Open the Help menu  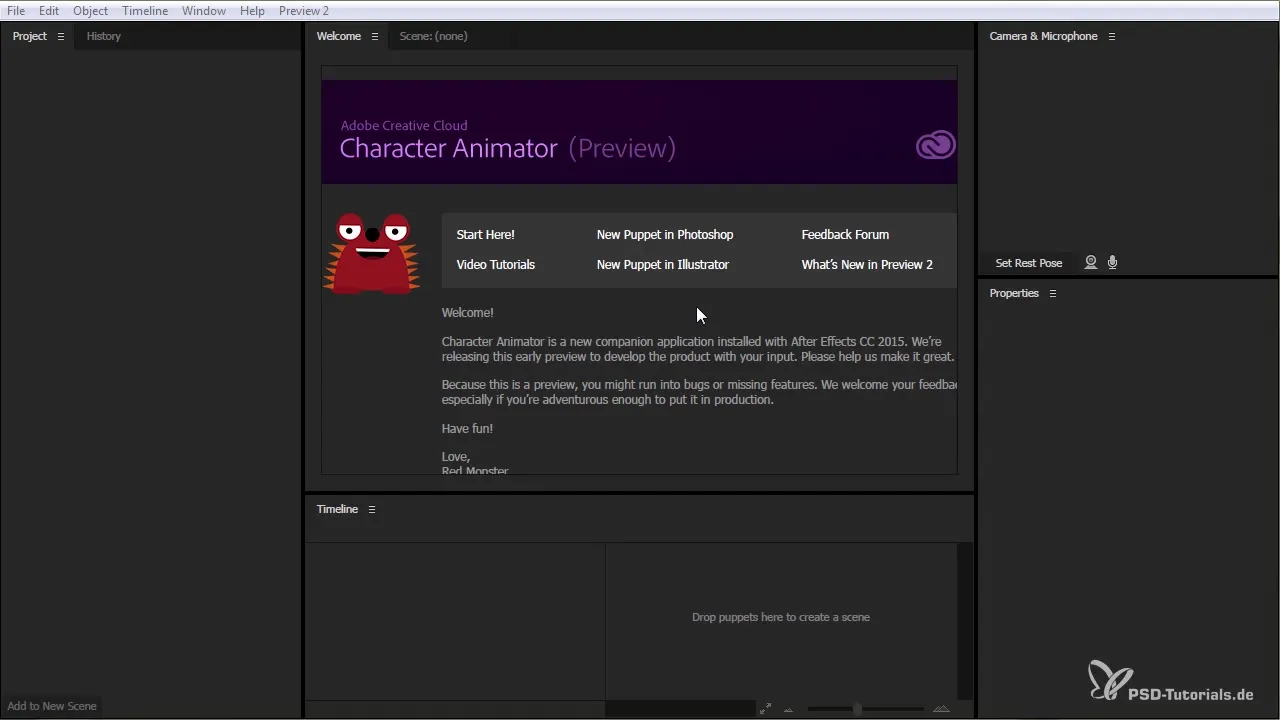click(252, 10)
